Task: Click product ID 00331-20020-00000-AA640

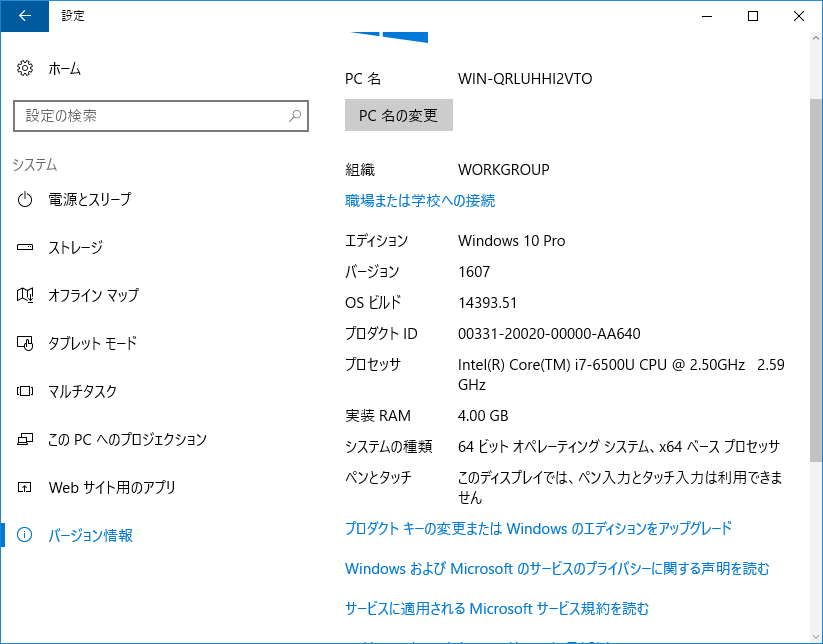Action: tap(549, 333)
